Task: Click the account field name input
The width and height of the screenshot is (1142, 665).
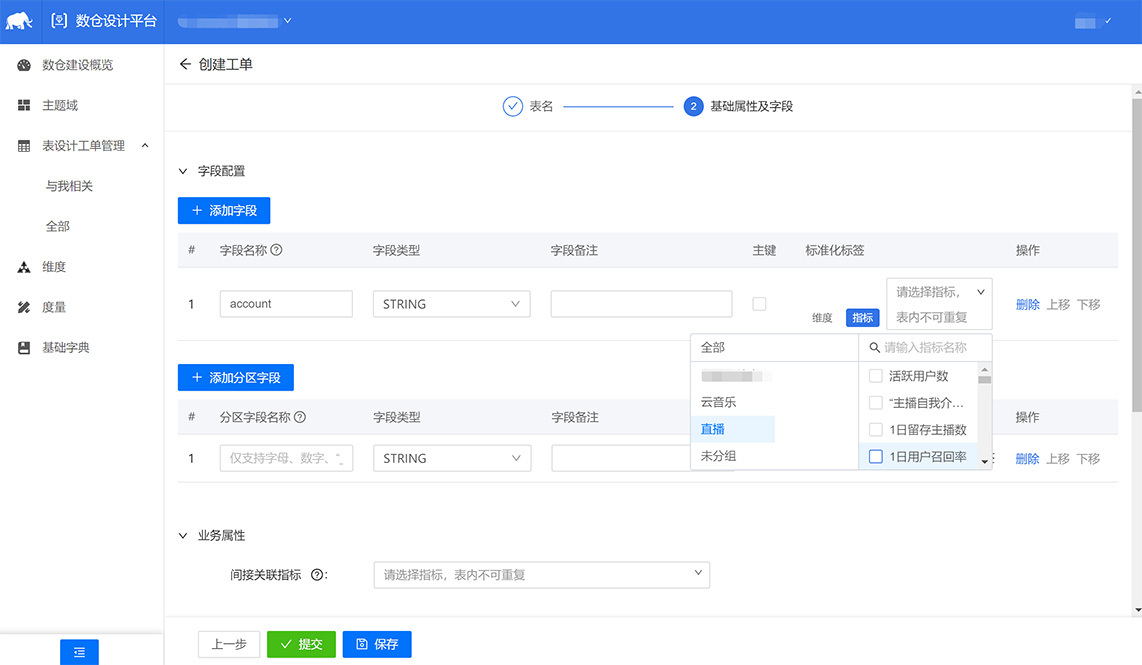Action: (286, 304)
